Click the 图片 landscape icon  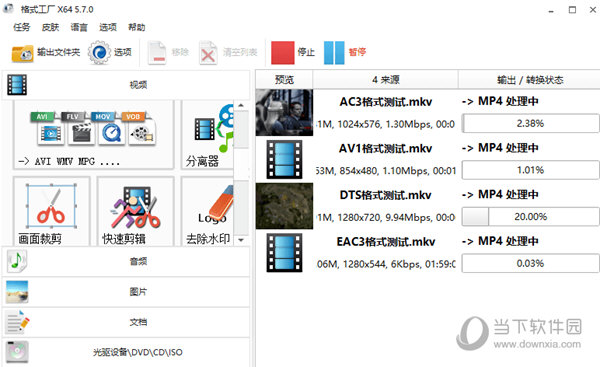pyautogui.click(x=17, y=292)
